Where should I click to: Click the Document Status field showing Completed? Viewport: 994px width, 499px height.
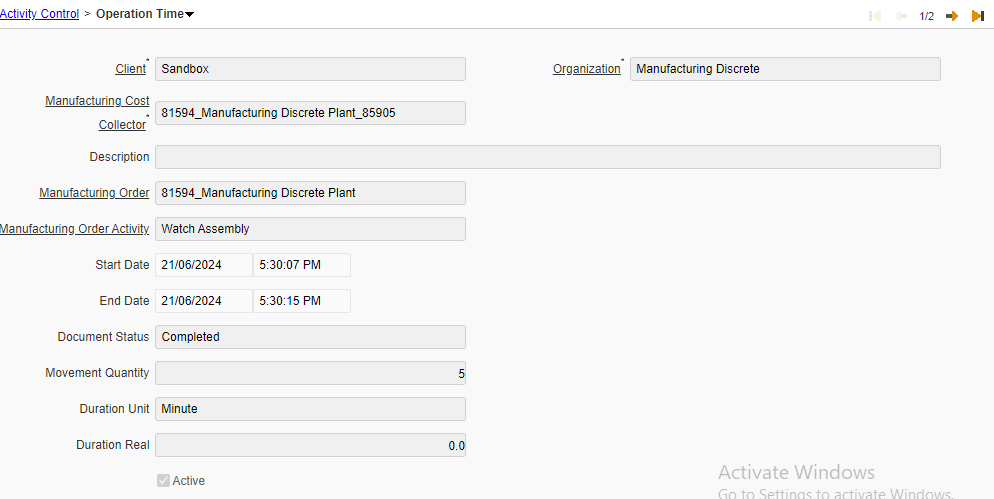(311, 337)
